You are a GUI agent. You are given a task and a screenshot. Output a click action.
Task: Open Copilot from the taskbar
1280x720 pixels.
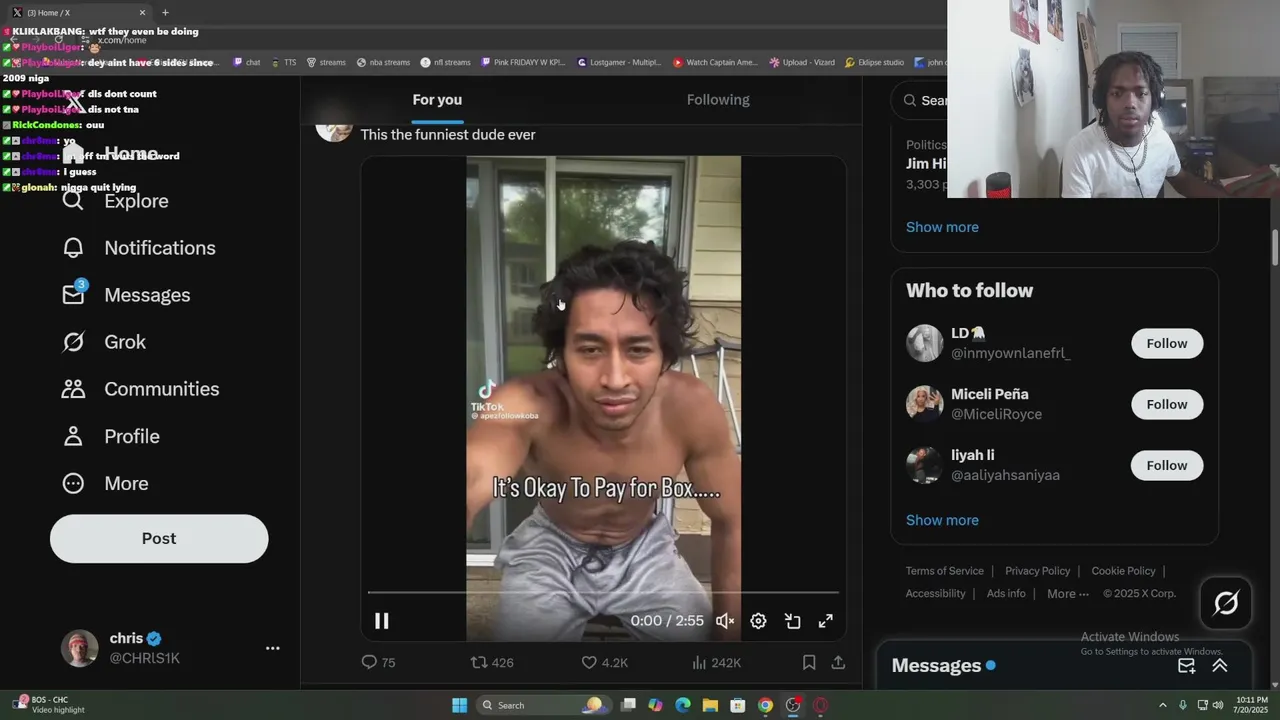(x=655, y=705)
